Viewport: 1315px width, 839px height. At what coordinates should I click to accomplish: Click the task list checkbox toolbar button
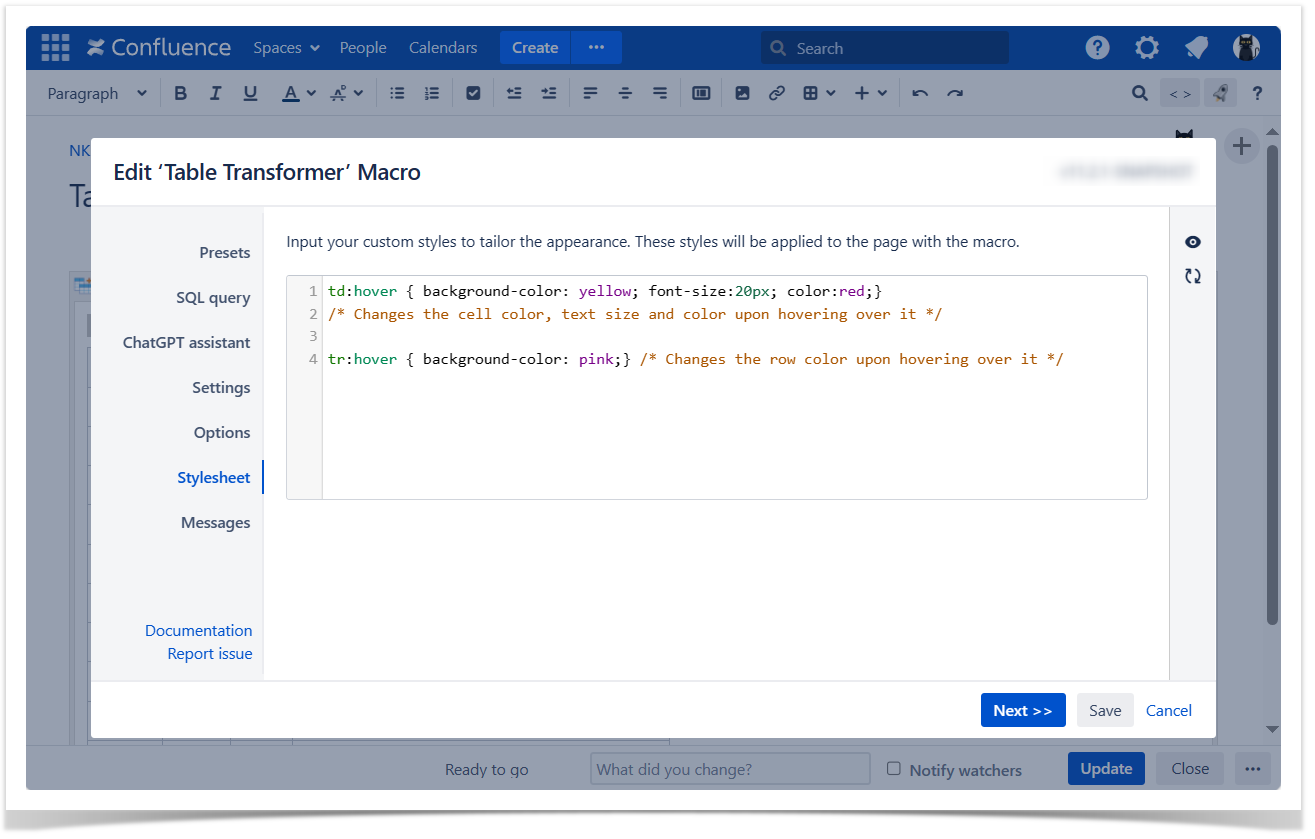pyautogui.click(x=473, y=93)
